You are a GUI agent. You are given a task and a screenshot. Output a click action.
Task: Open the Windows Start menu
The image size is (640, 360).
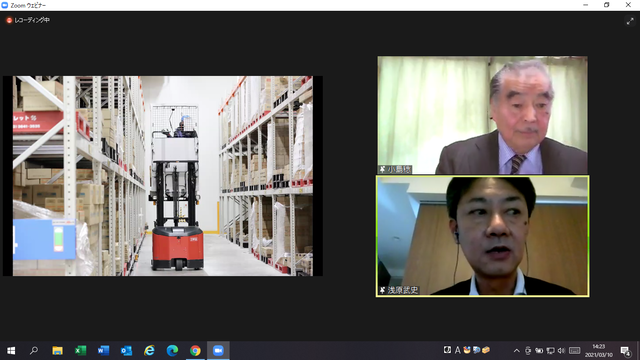point(11,351)
